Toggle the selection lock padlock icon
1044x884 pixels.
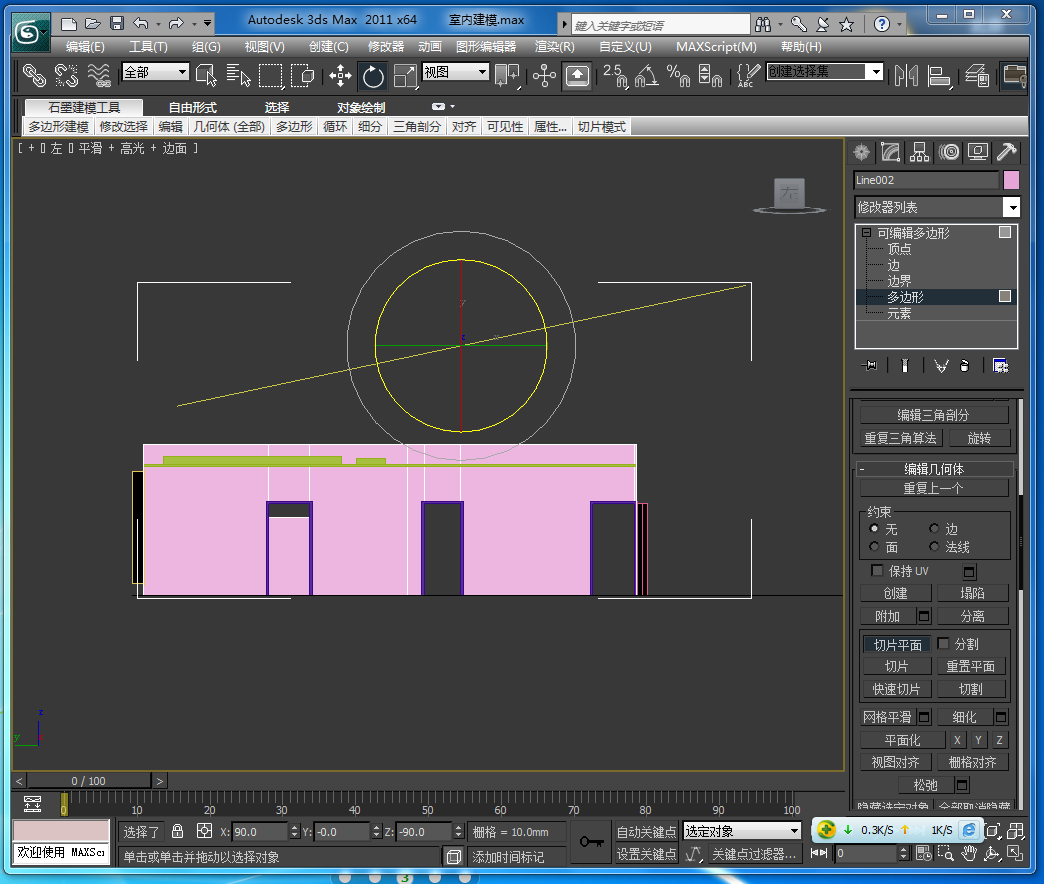[x=177, y=832]
